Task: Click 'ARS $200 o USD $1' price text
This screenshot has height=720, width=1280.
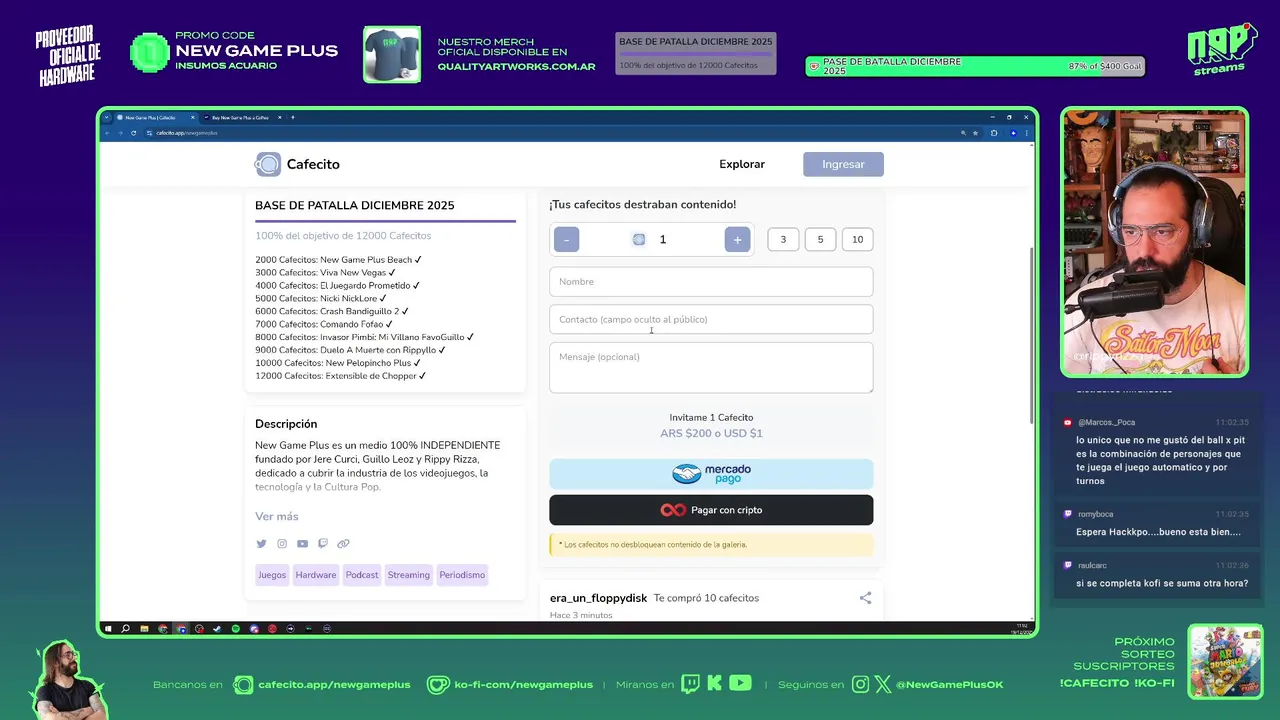Action: tap(711, 433)
